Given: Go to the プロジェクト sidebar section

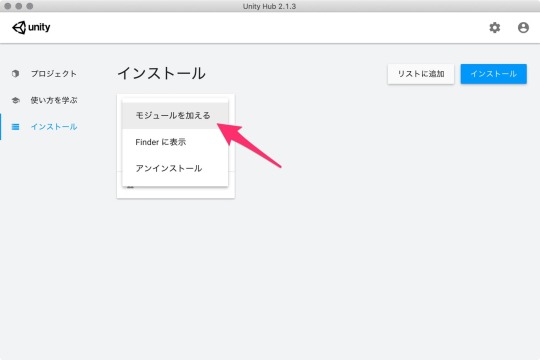Looking at the screenshot, I should click(54, 74).
